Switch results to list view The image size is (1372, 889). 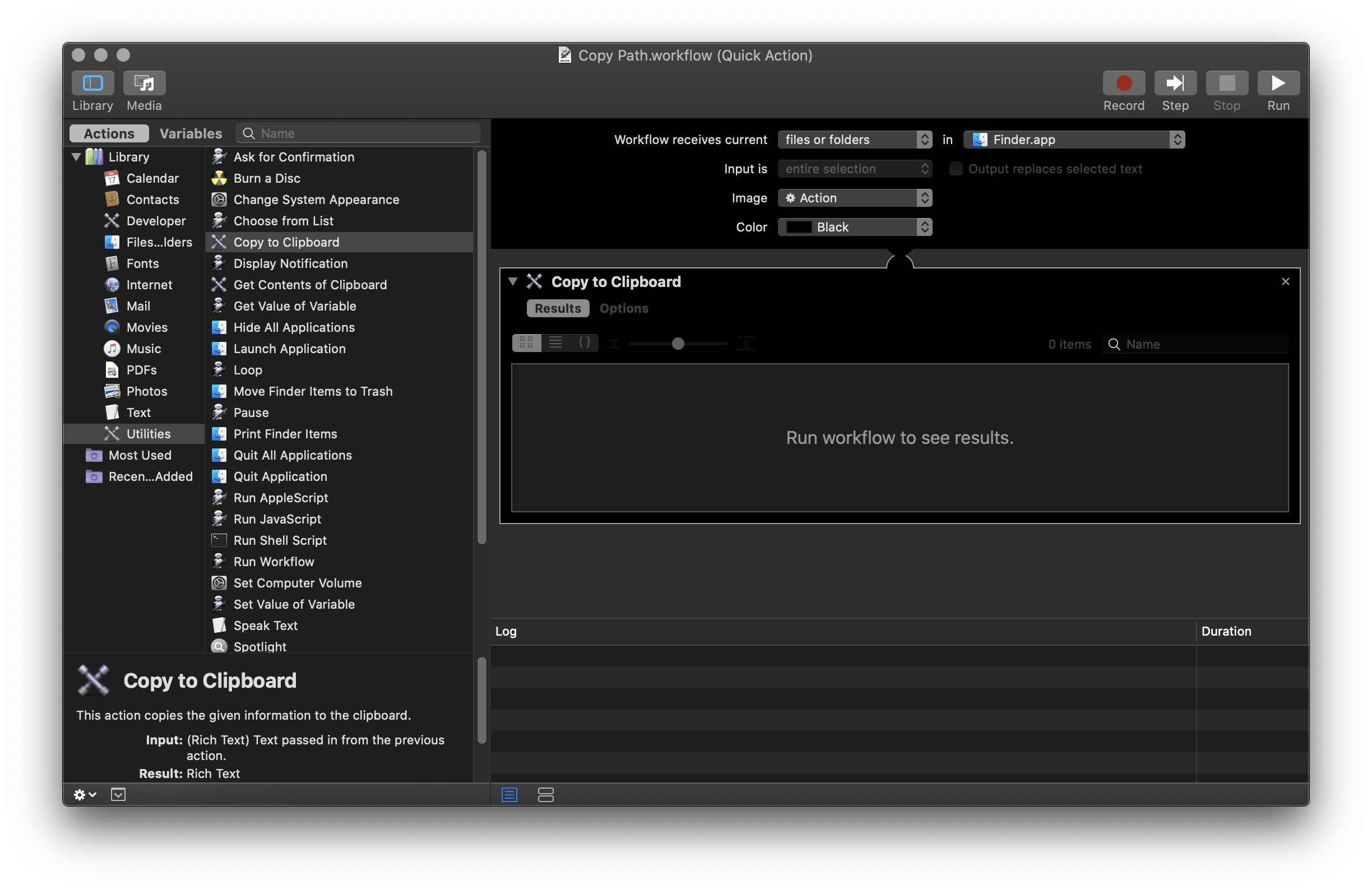click(x=555, y=343)
